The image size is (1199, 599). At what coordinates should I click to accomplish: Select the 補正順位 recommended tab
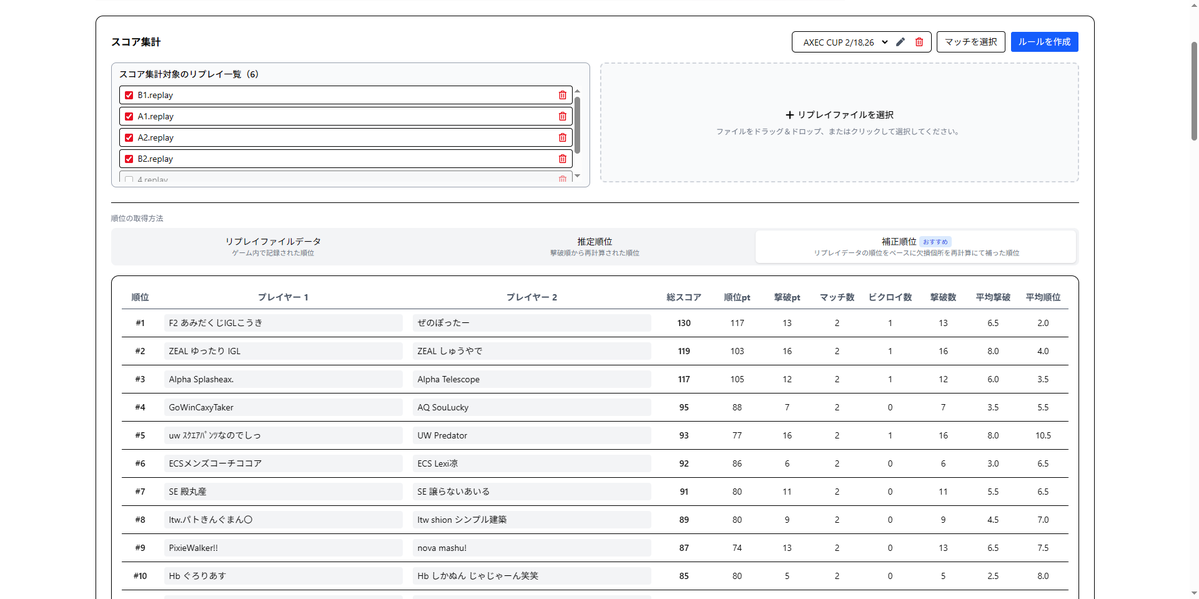(915, 246)
